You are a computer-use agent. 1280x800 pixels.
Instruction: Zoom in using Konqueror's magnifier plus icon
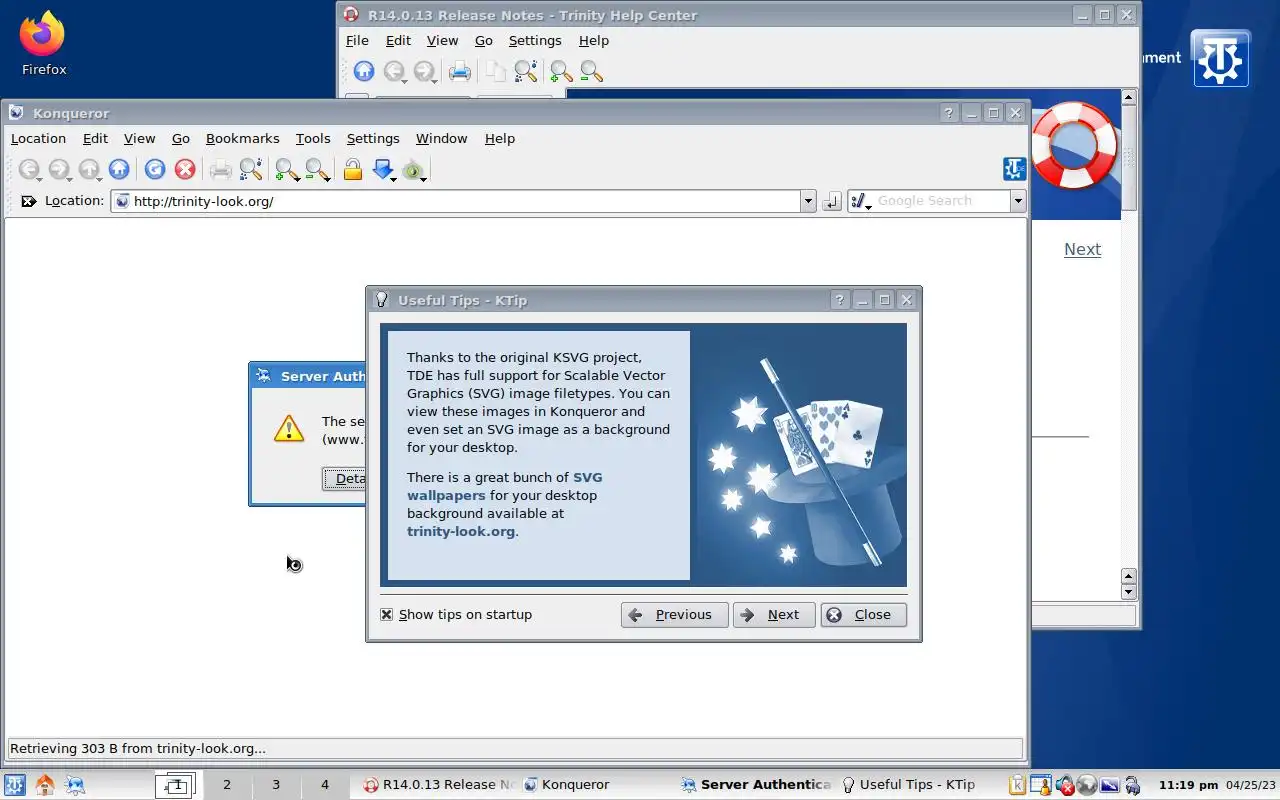pos(287,169)
